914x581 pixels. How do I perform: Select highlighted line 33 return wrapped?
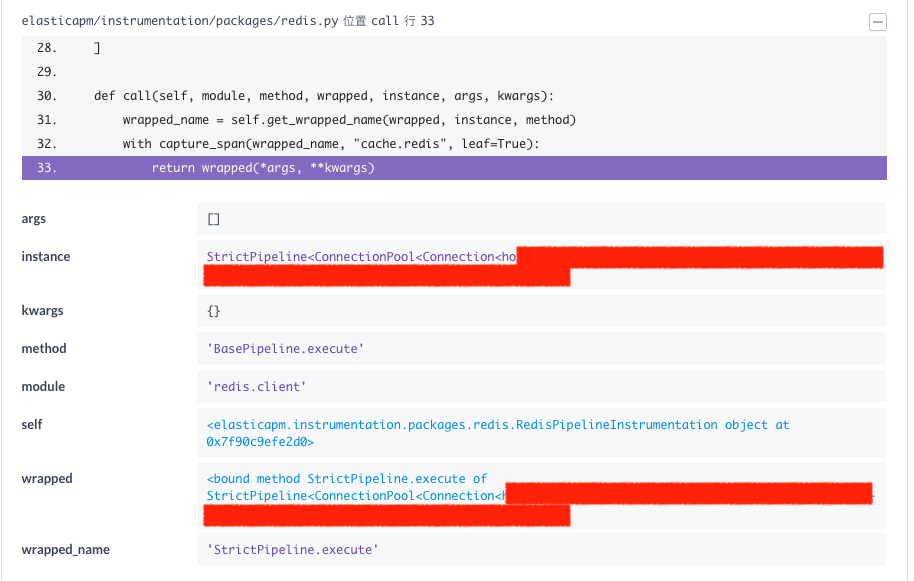454,168
